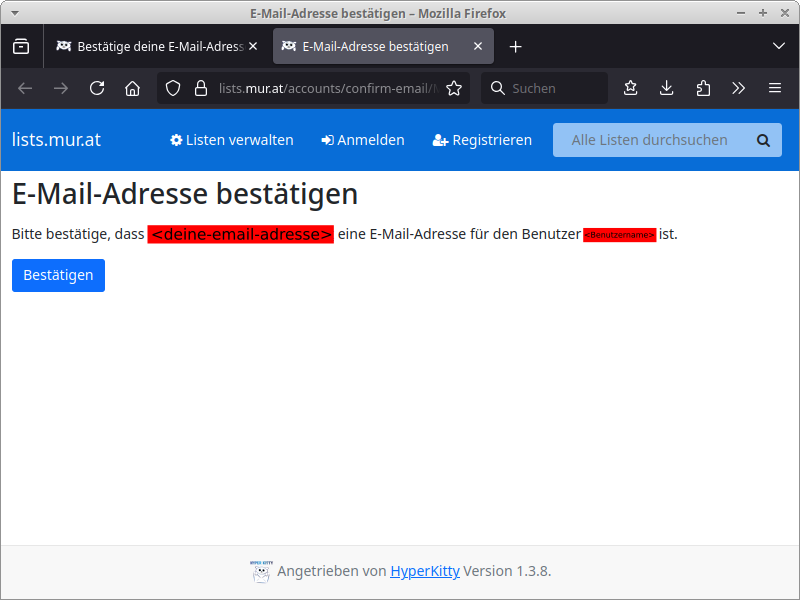Close the 'E-Mail-Adresse bestätigen' tab
The height and width of the screenshot is (600, 800).
pos(478,47)
